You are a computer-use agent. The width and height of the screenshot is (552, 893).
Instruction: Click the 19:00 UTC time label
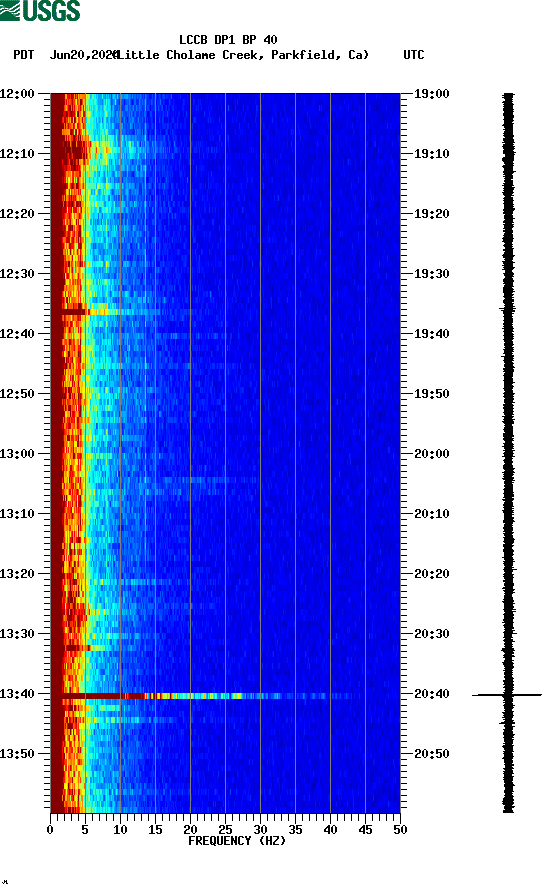[432, 93]
